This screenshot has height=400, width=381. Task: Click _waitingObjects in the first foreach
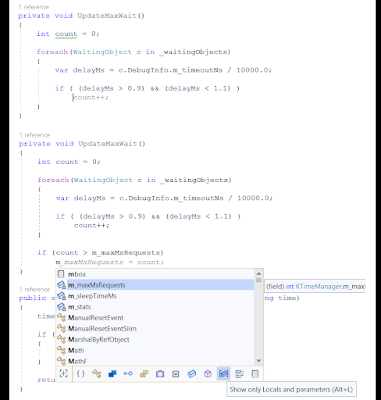[193, 52]
